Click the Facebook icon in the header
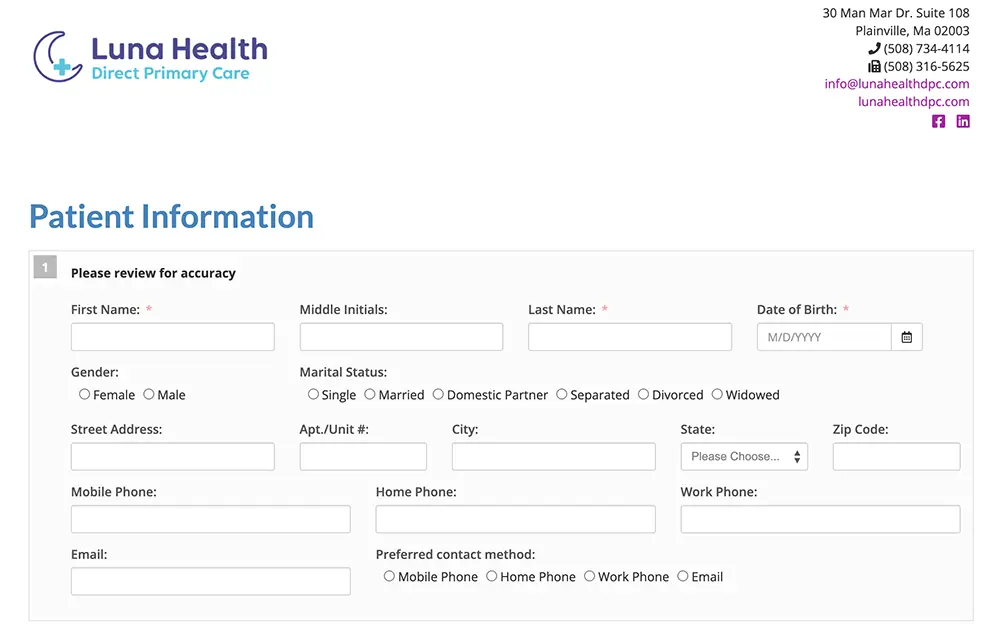1000x643 pixels. point(938,121)
